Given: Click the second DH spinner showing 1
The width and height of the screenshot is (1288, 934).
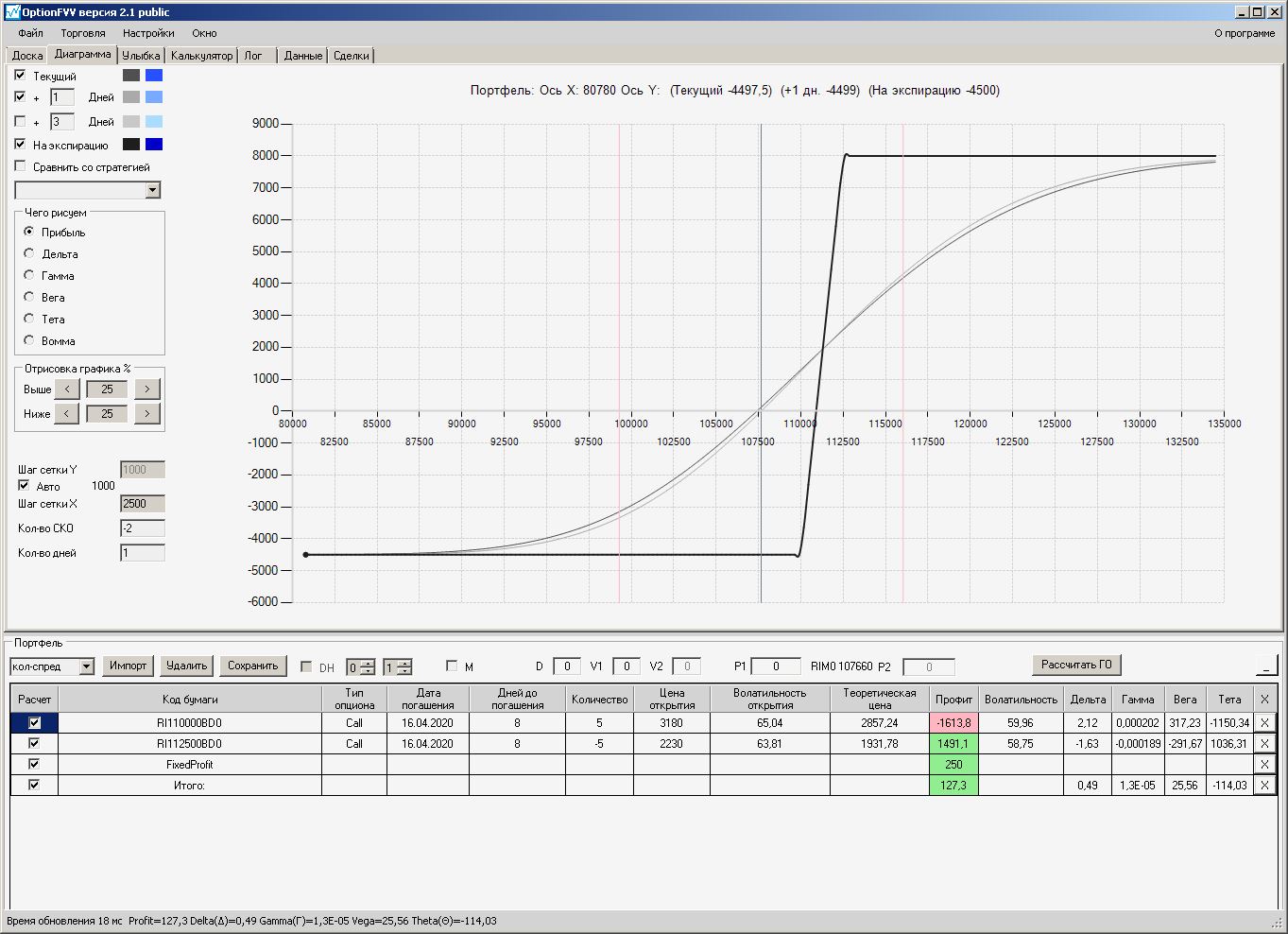Looking at the screenshot, I should click(x=398, y=666).
